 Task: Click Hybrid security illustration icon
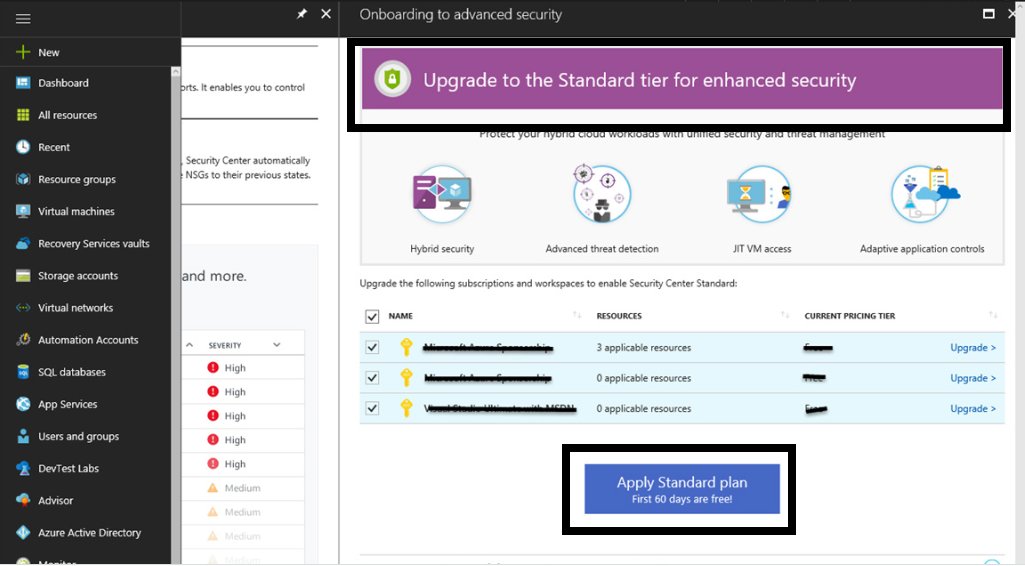(442, 194)
